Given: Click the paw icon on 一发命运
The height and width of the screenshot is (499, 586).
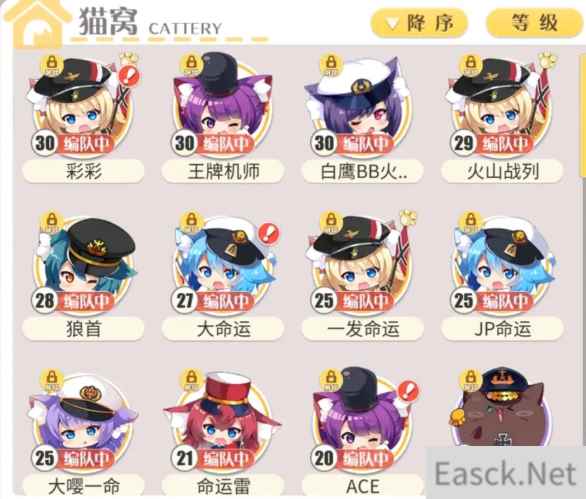Looking at the screenshot, I should (x=407, y=218).
